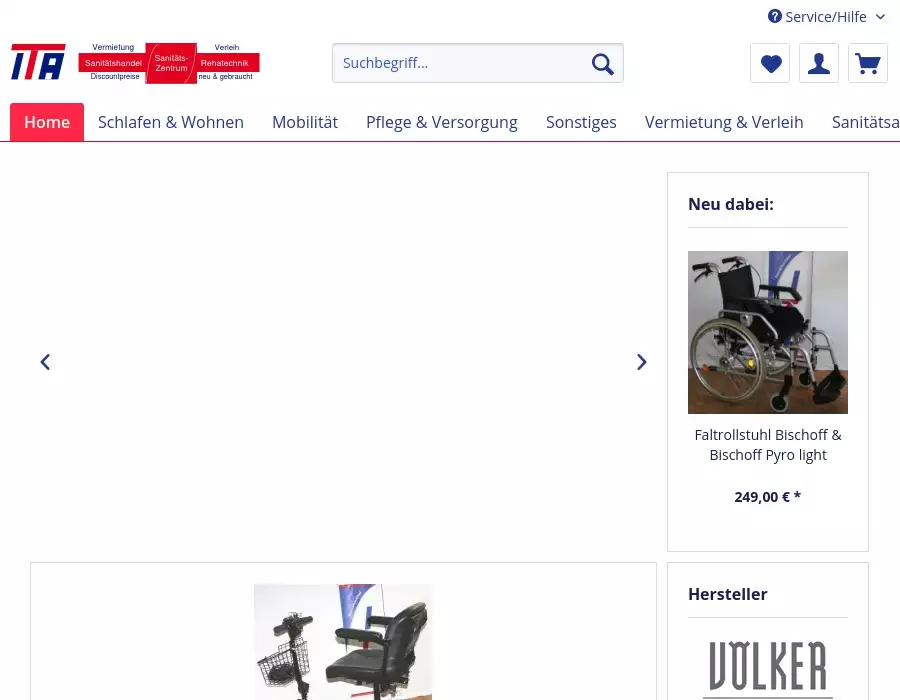Click the magnifying glass search icon
This screenshot has width=900, height=700.
point(602,64)
